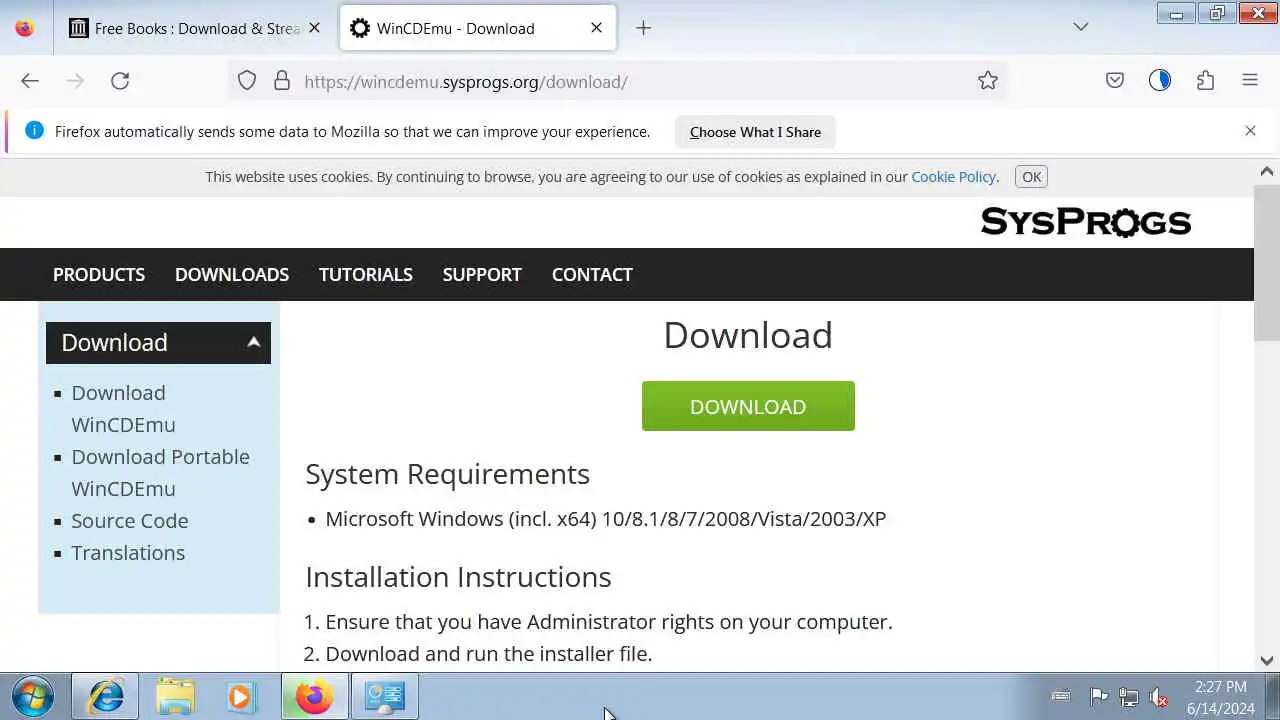This screenshot has height=720, width=1280.
Task: Open the DOWNLOADS menu
Action: click(x=232, y=274)
